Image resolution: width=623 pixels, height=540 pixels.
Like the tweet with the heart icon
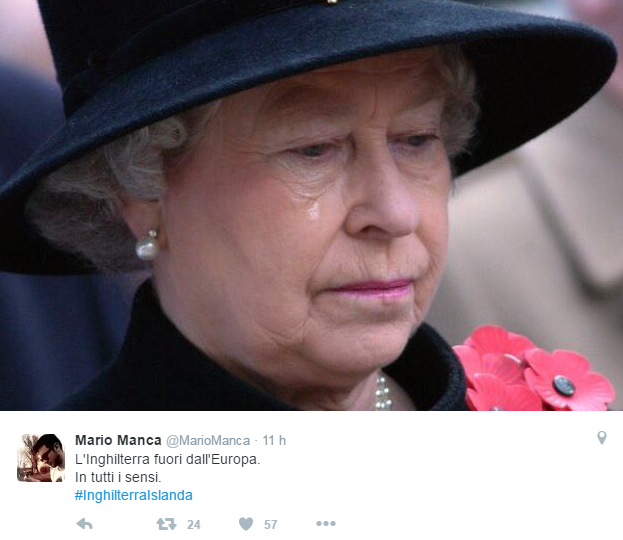pos(246,524)
